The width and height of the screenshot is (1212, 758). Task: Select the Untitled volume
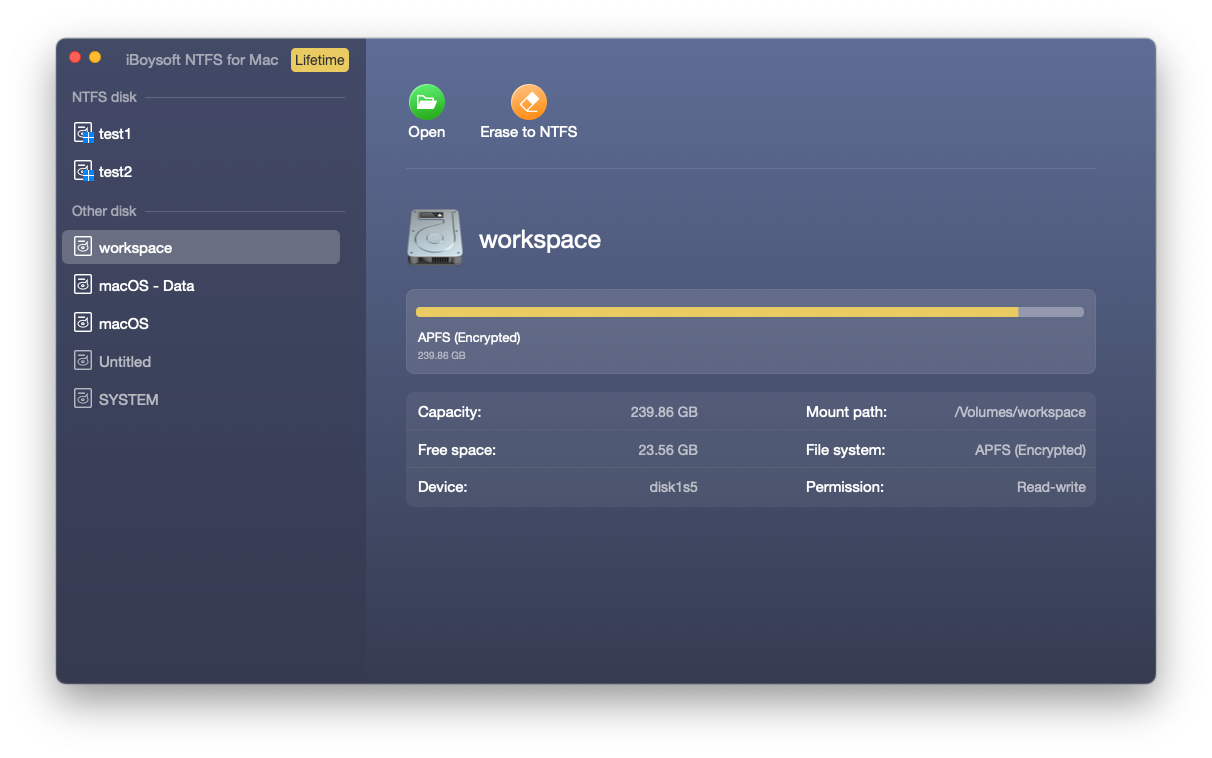tap(201, 361)
